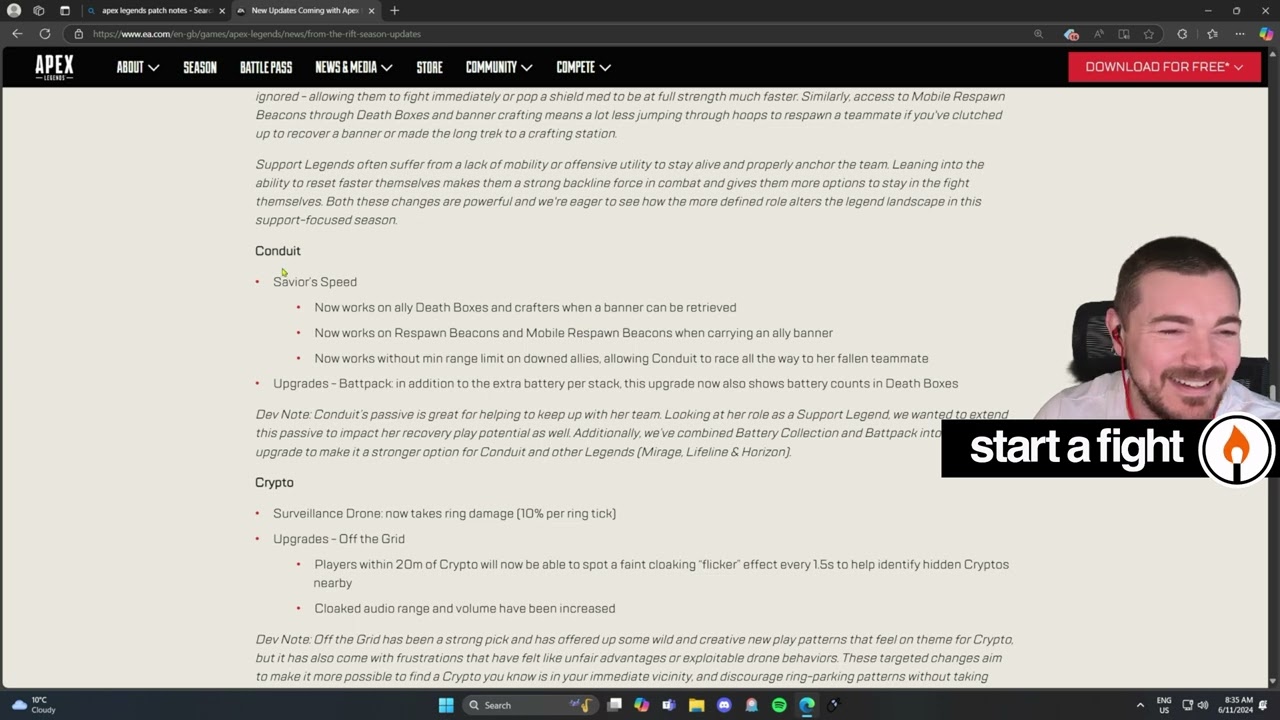Open the Windows Start menu
Screen dimensions: 1280x720
click(446, 705)
